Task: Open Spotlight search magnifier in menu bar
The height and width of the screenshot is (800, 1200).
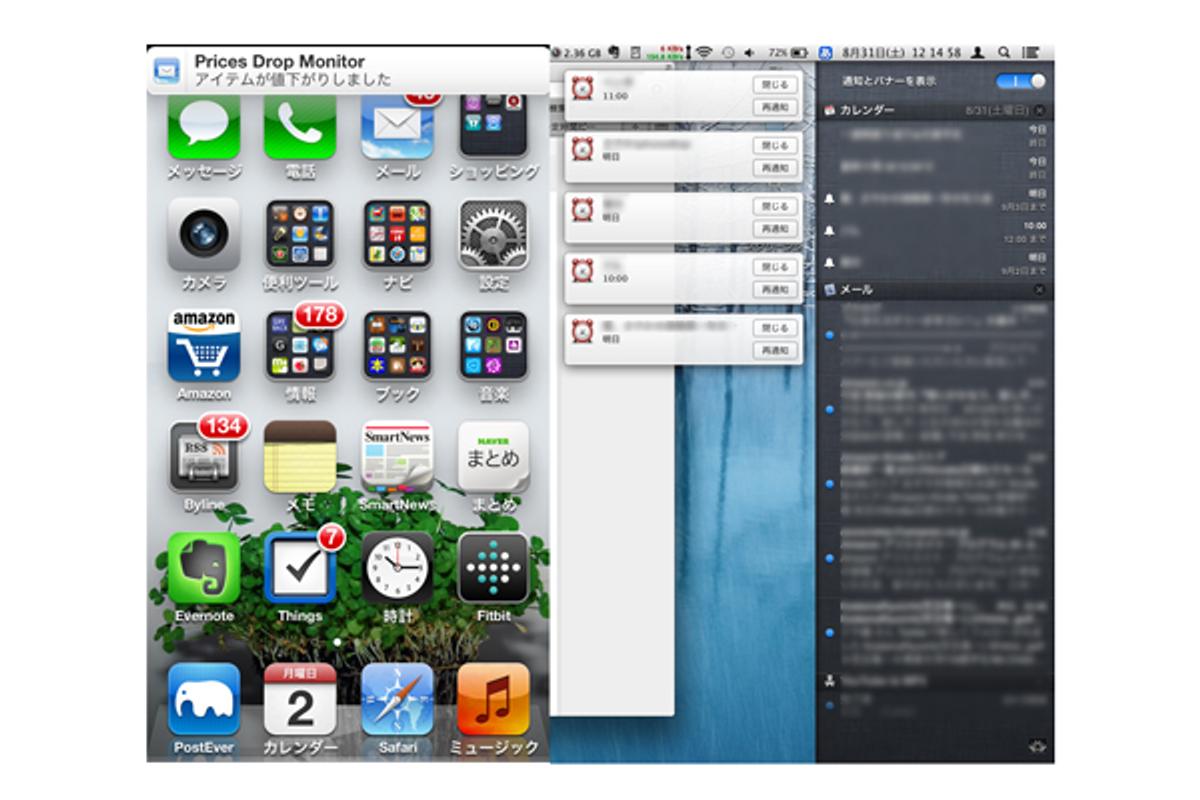Action: click(1004, 52)
